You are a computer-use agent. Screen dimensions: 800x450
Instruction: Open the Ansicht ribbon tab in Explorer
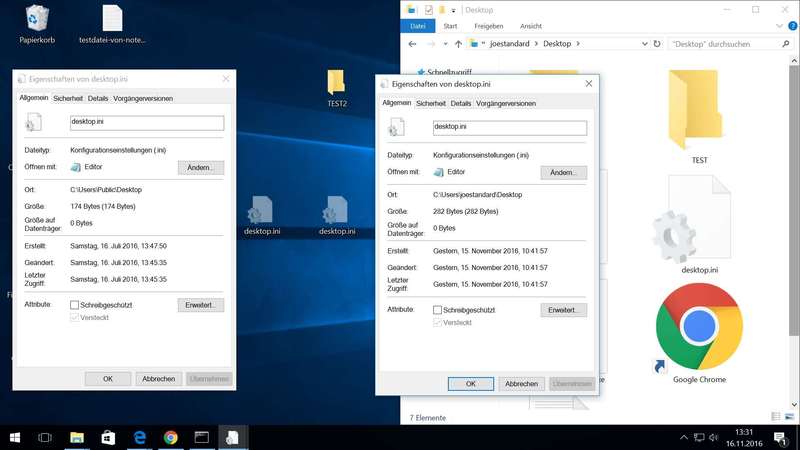tap(531, 26)
